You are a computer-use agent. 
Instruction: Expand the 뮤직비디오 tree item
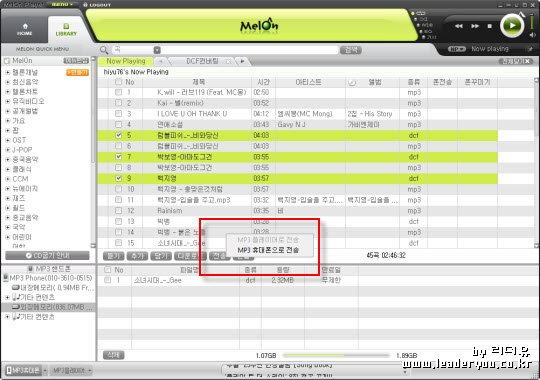point(8,101)
